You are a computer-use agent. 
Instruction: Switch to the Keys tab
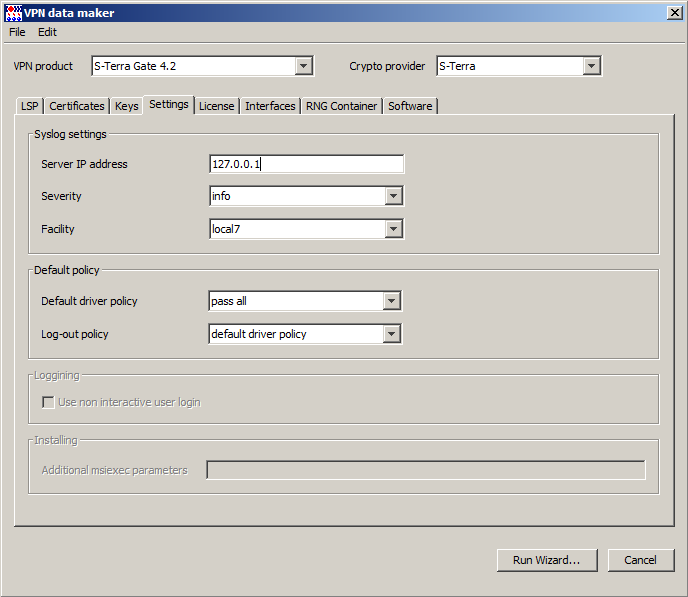click(x=126, y=106)
